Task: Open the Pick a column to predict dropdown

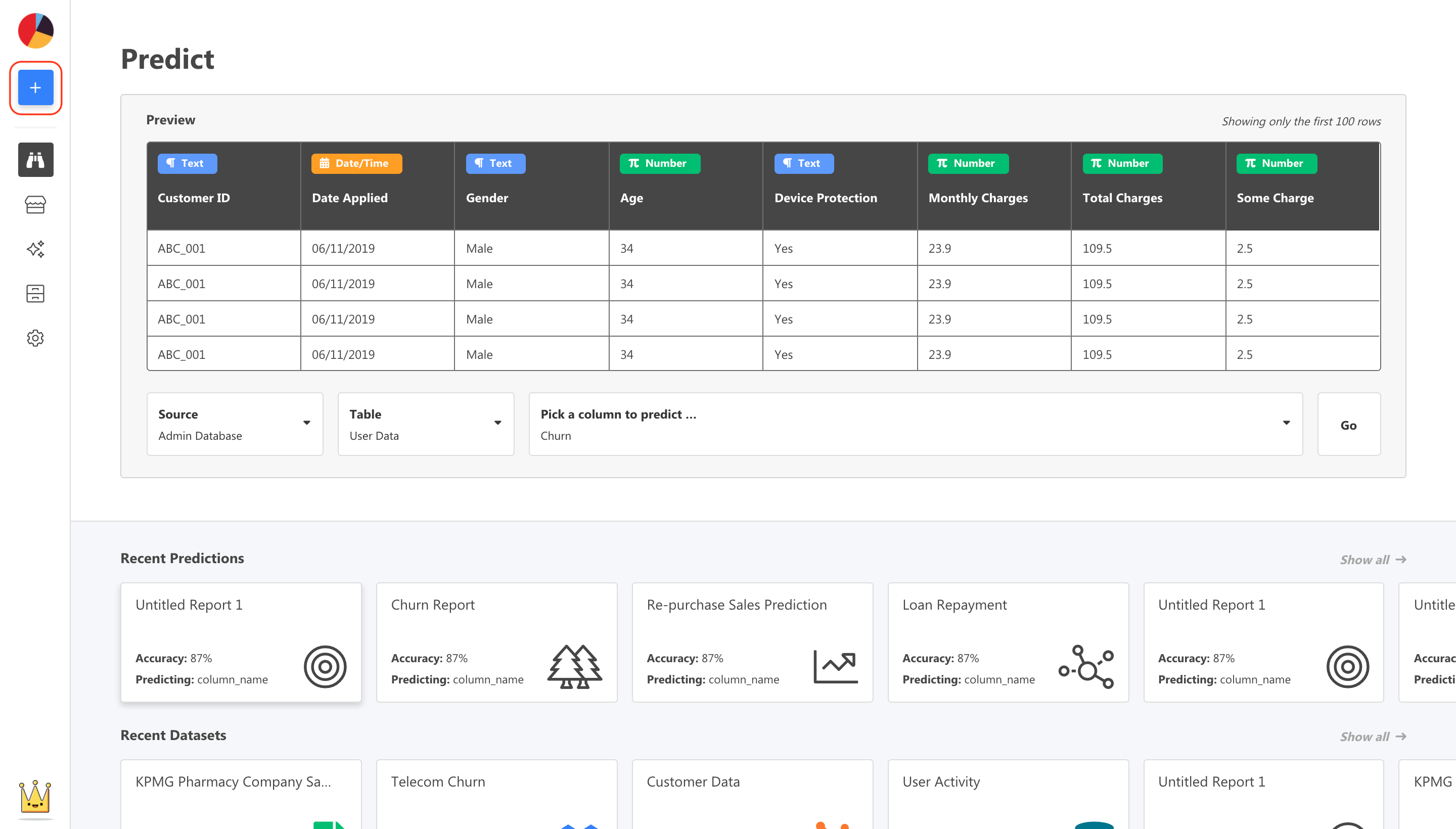Action: tap(915, 424)
